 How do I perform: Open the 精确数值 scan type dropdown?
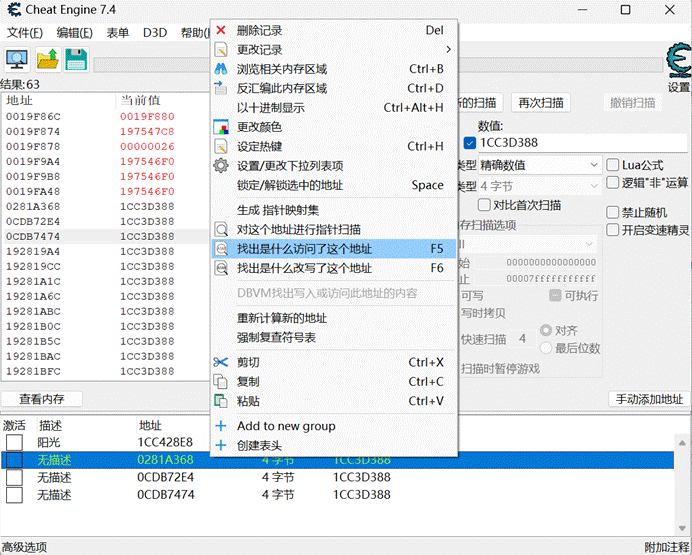[540, 165]
